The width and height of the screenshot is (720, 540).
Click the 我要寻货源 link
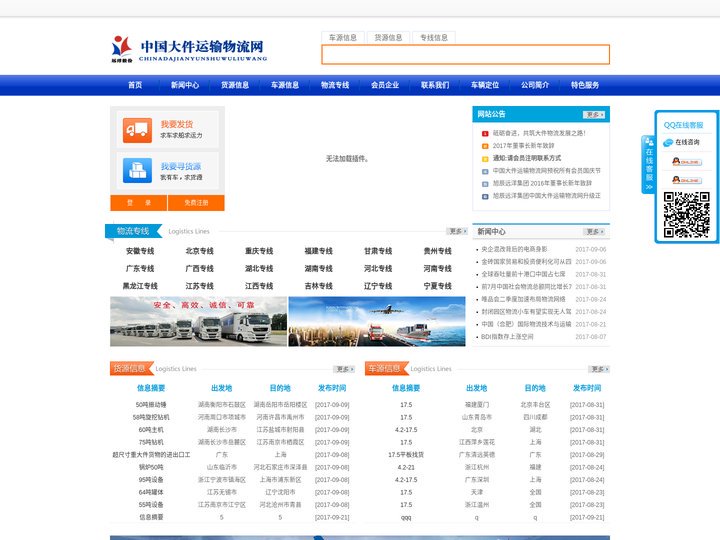click(181, 166)
